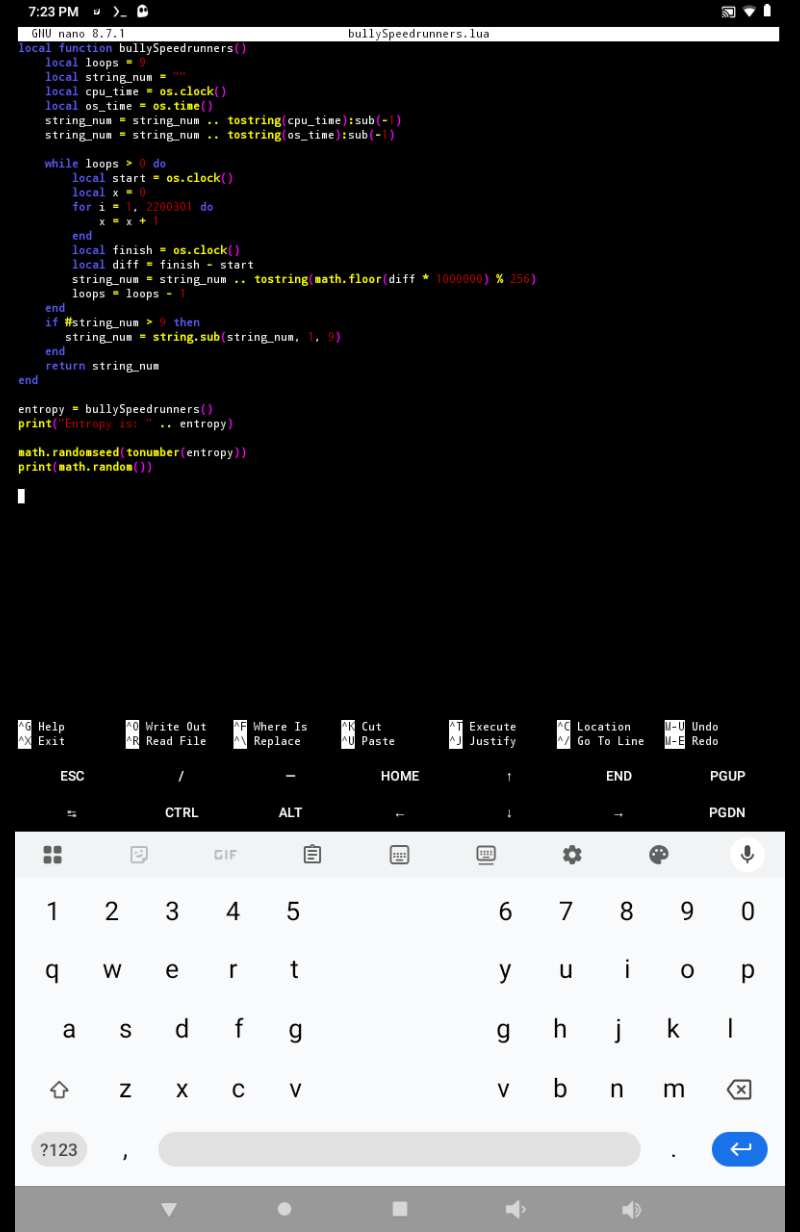Screen dimensions: 800x1232
Task: Tap the down arrow key in Termux extra keys
Action: 509,813
